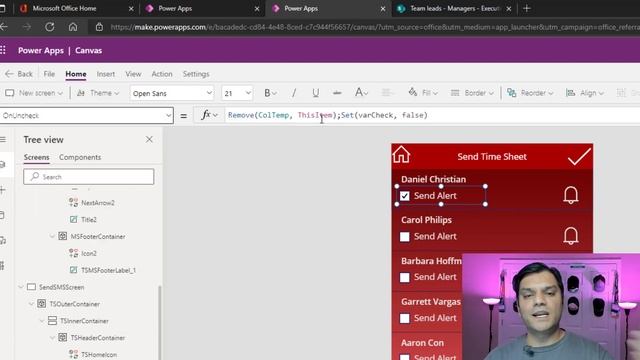This screenshot has height=360, width=640.
Task: Open the Align dropdown
Action: point(585,93)
